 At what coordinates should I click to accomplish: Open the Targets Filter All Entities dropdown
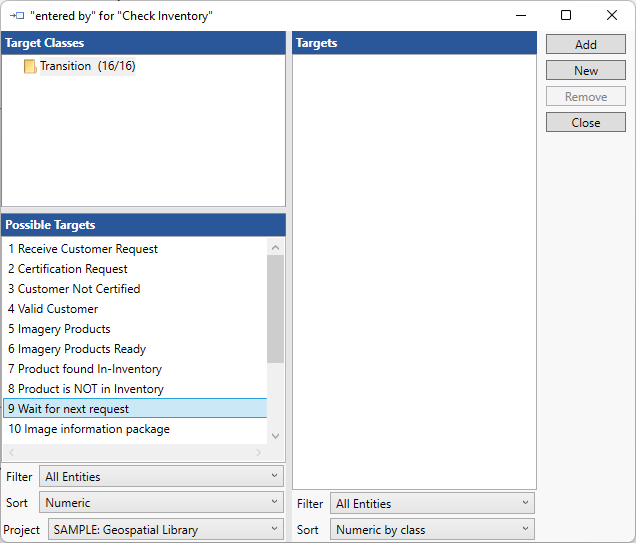(432, 504)
